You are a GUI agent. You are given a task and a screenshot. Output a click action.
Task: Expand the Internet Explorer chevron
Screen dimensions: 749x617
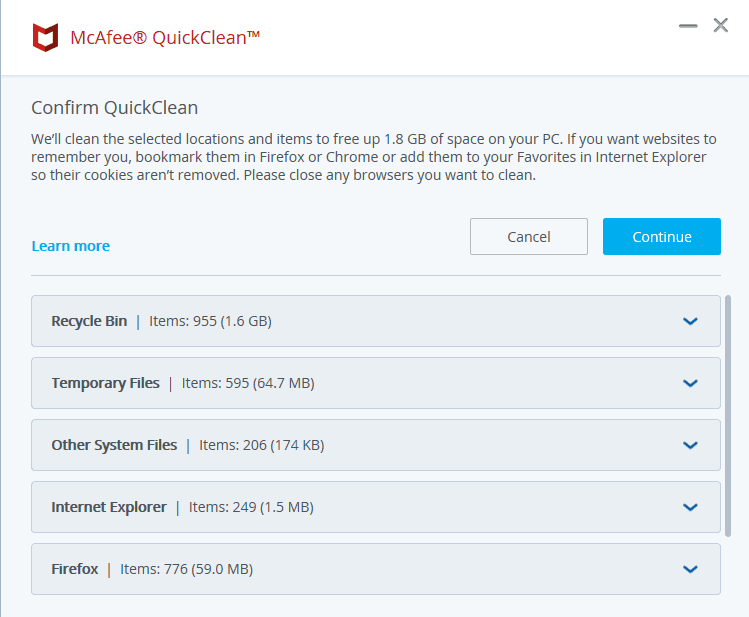(690, 507)
